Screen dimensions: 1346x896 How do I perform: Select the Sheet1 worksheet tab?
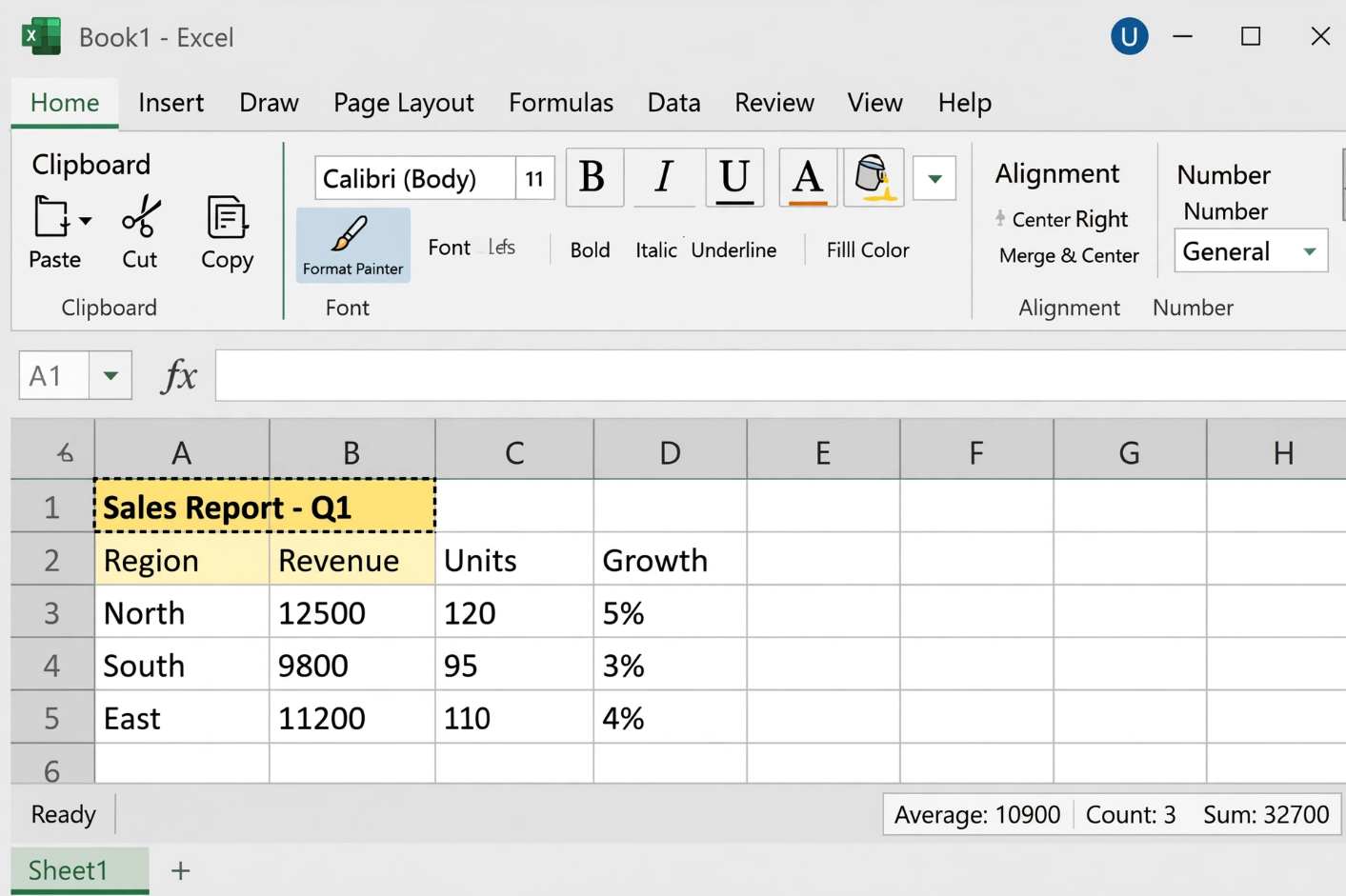(80, 869)
